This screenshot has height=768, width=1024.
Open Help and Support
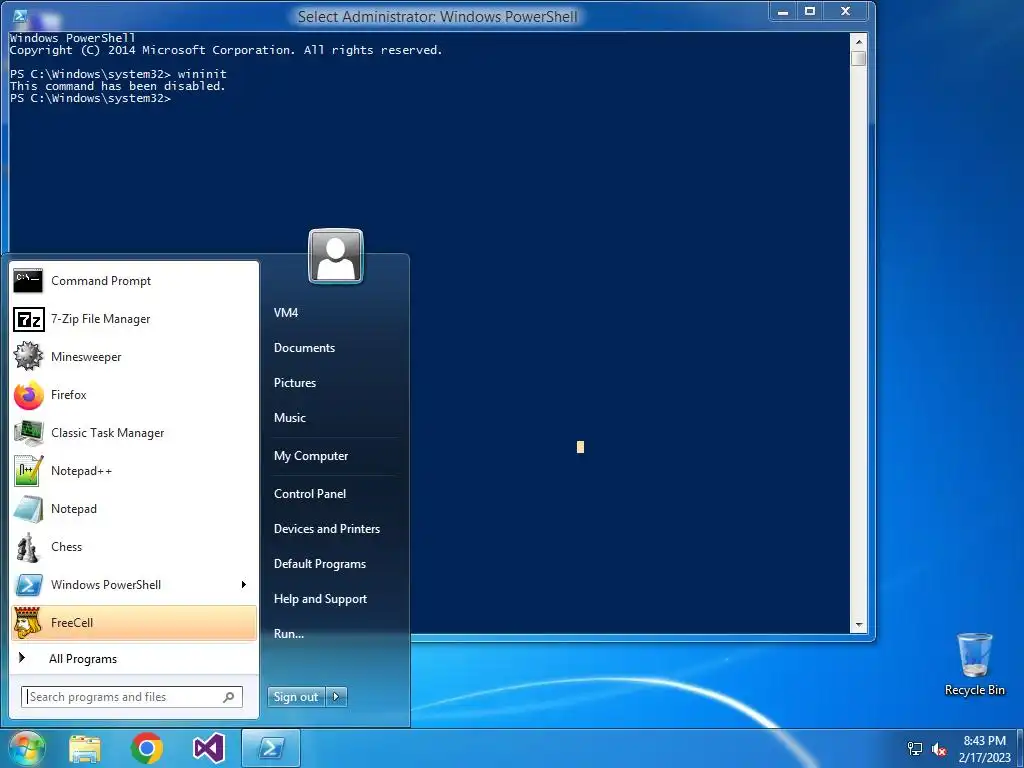pos(321,600)
